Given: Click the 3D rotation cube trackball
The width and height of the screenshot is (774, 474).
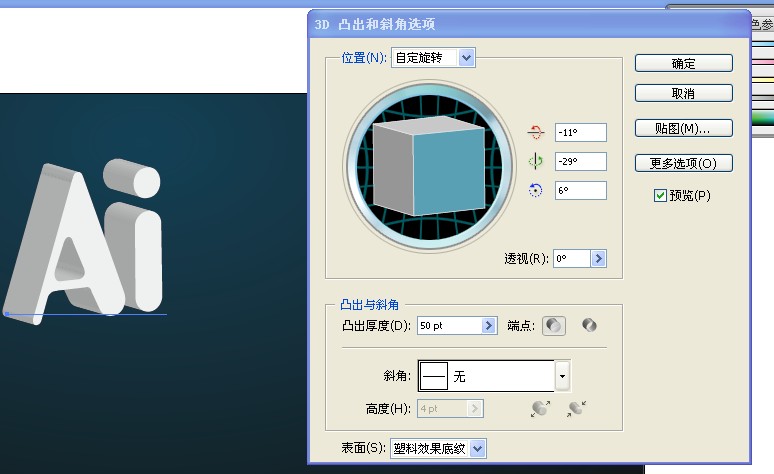Looking at the screenshot, I should point(428,166).
